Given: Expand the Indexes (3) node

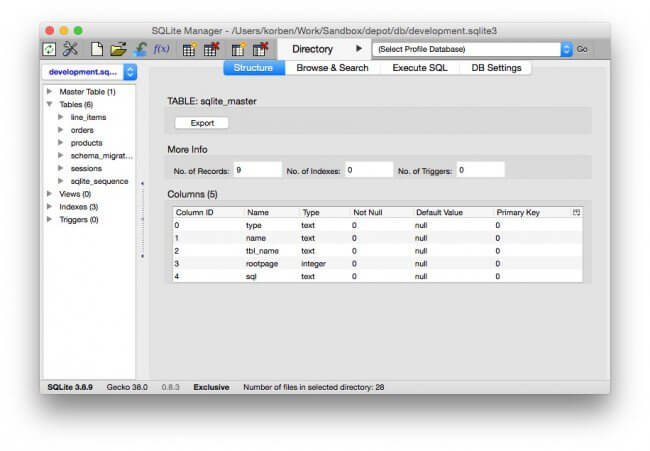Looking at the screenshot, I should [x=49, y=206].
